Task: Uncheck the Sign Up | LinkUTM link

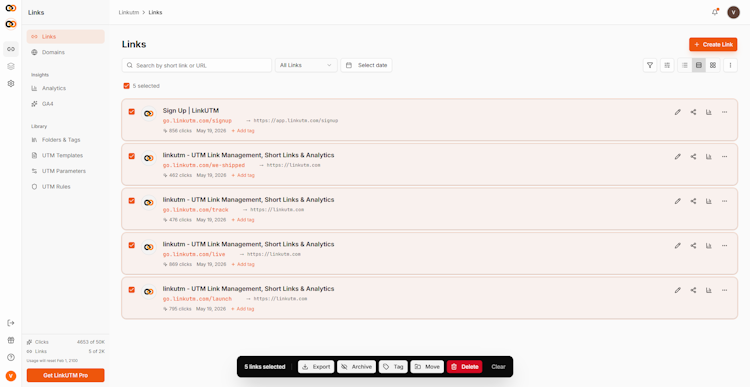Action: pos(132,111)
